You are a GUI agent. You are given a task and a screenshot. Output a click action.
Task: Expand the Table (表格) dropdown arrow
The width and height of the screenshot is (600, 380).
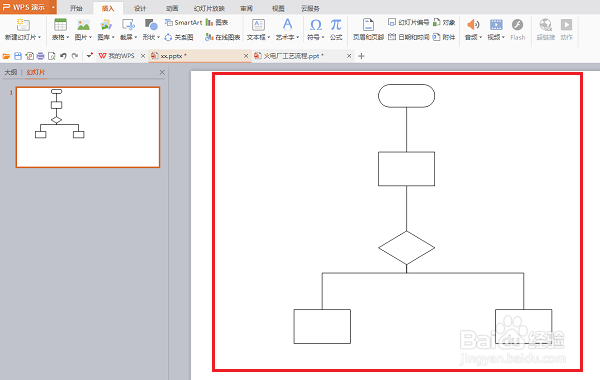pyautogui.click(x=68, y=37)
